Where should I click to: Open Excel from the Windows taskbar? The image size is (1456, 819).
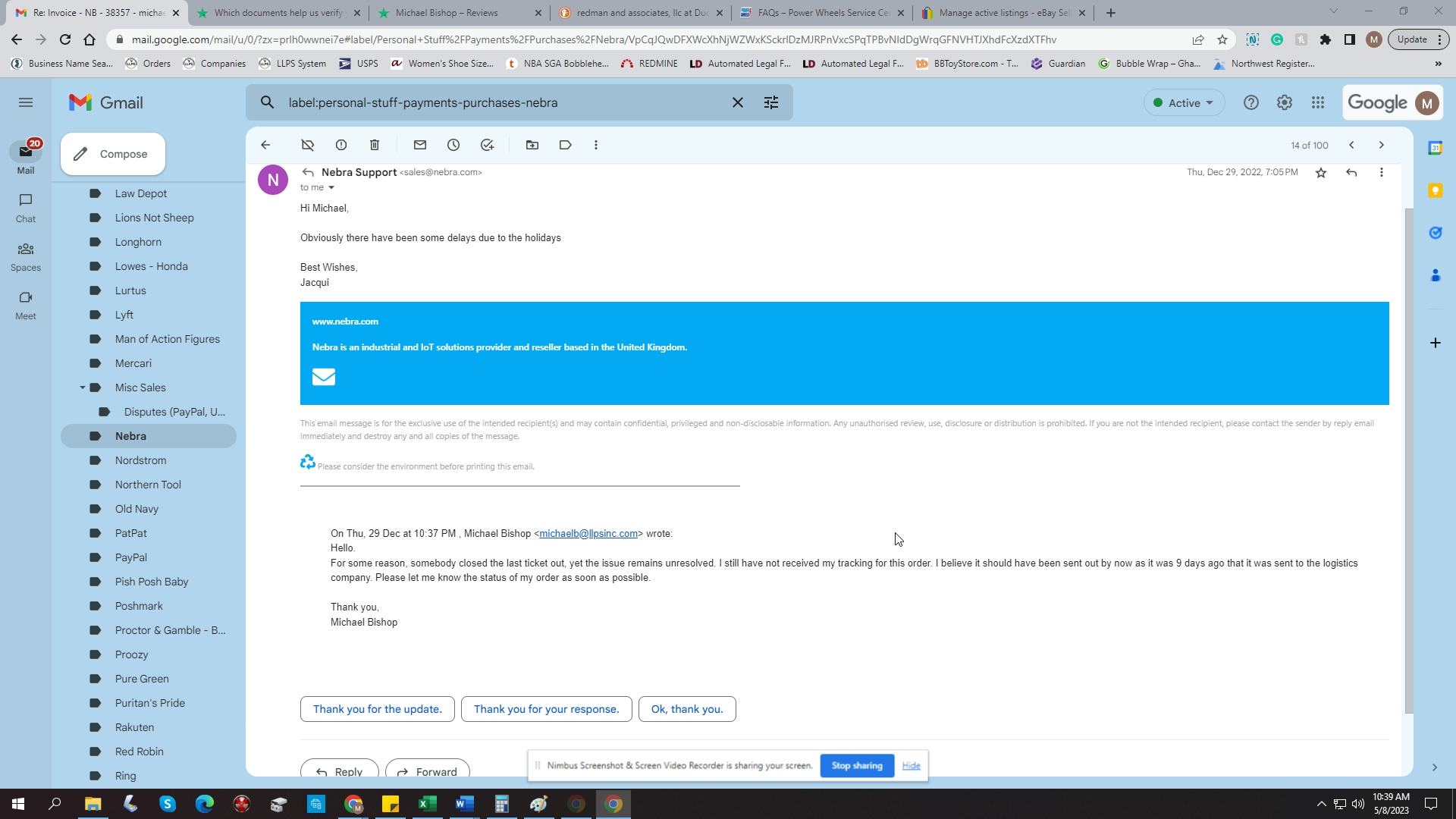[428, 804]
